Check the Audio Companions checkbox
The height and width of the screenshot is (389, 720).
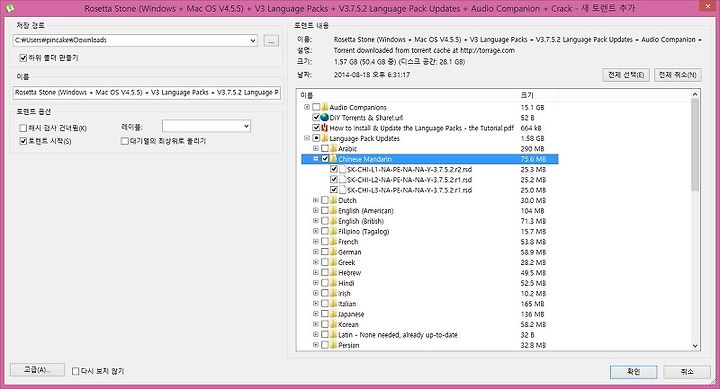[x=316, y=107]
